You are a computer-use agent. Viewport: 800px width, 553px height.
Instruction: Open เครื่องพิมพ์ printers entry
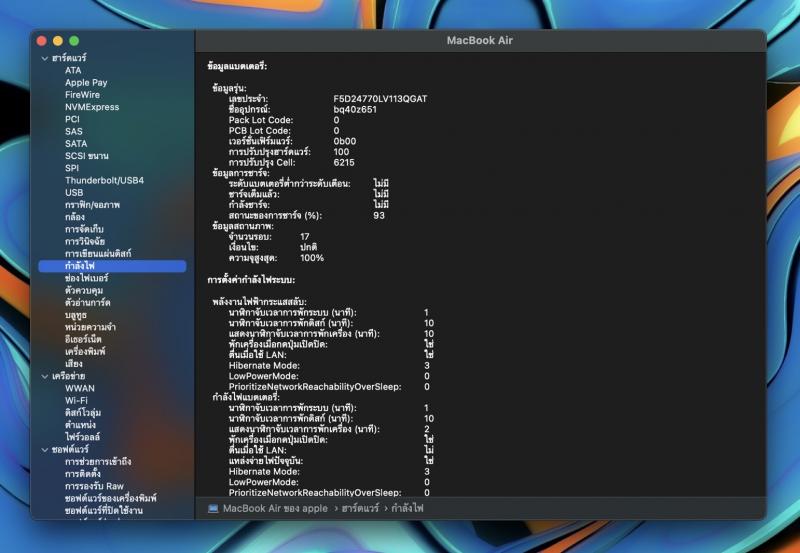pyautogui.click(x=85, y=351)
